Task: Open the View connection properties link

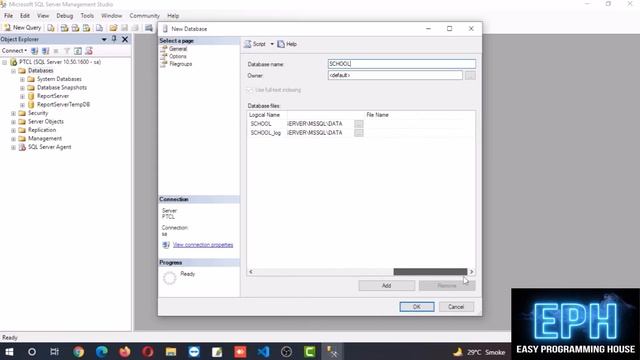Action: click(203, 245)
